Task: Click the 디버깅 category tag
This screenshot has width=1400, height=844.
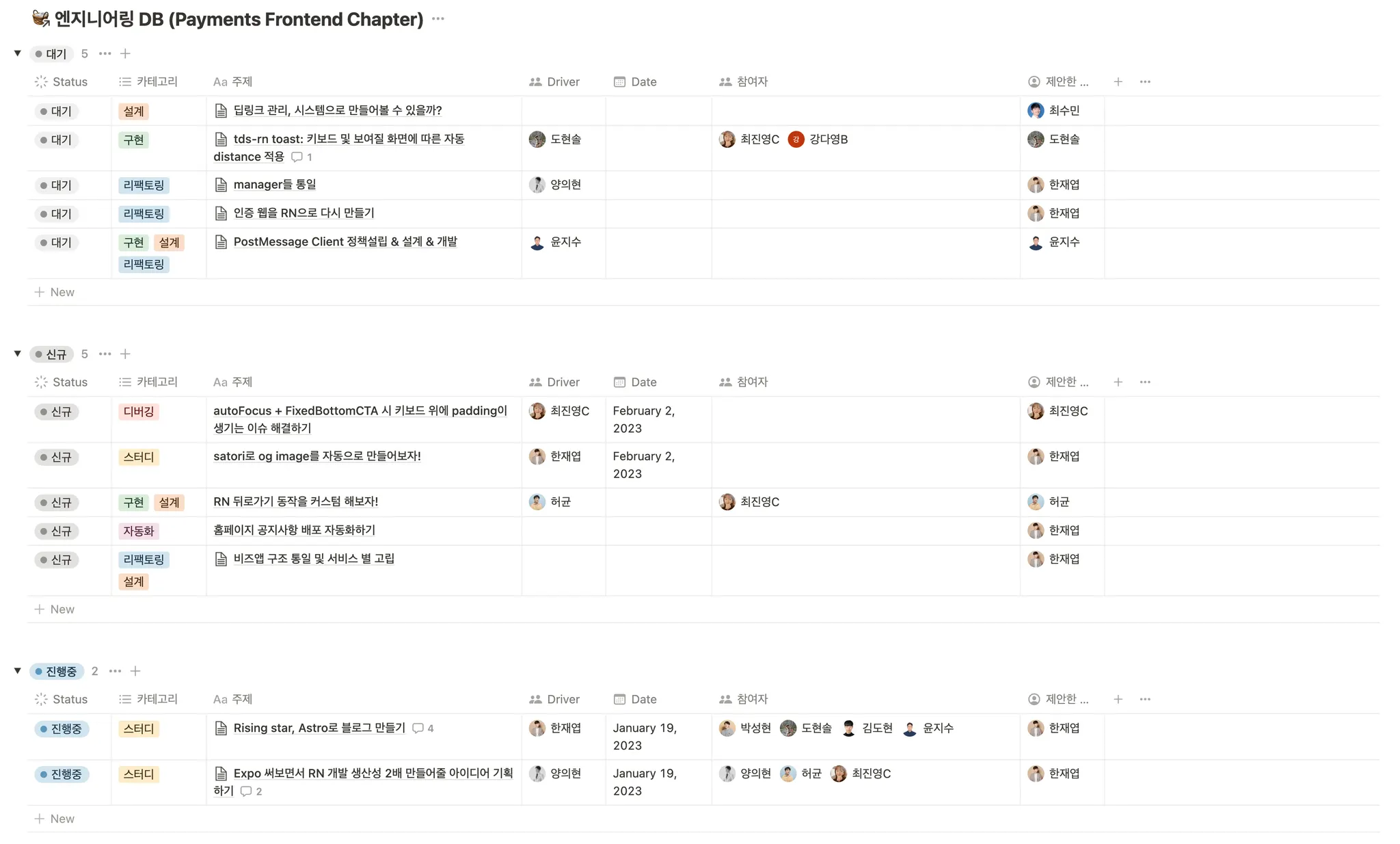Action: pos(139,412)
